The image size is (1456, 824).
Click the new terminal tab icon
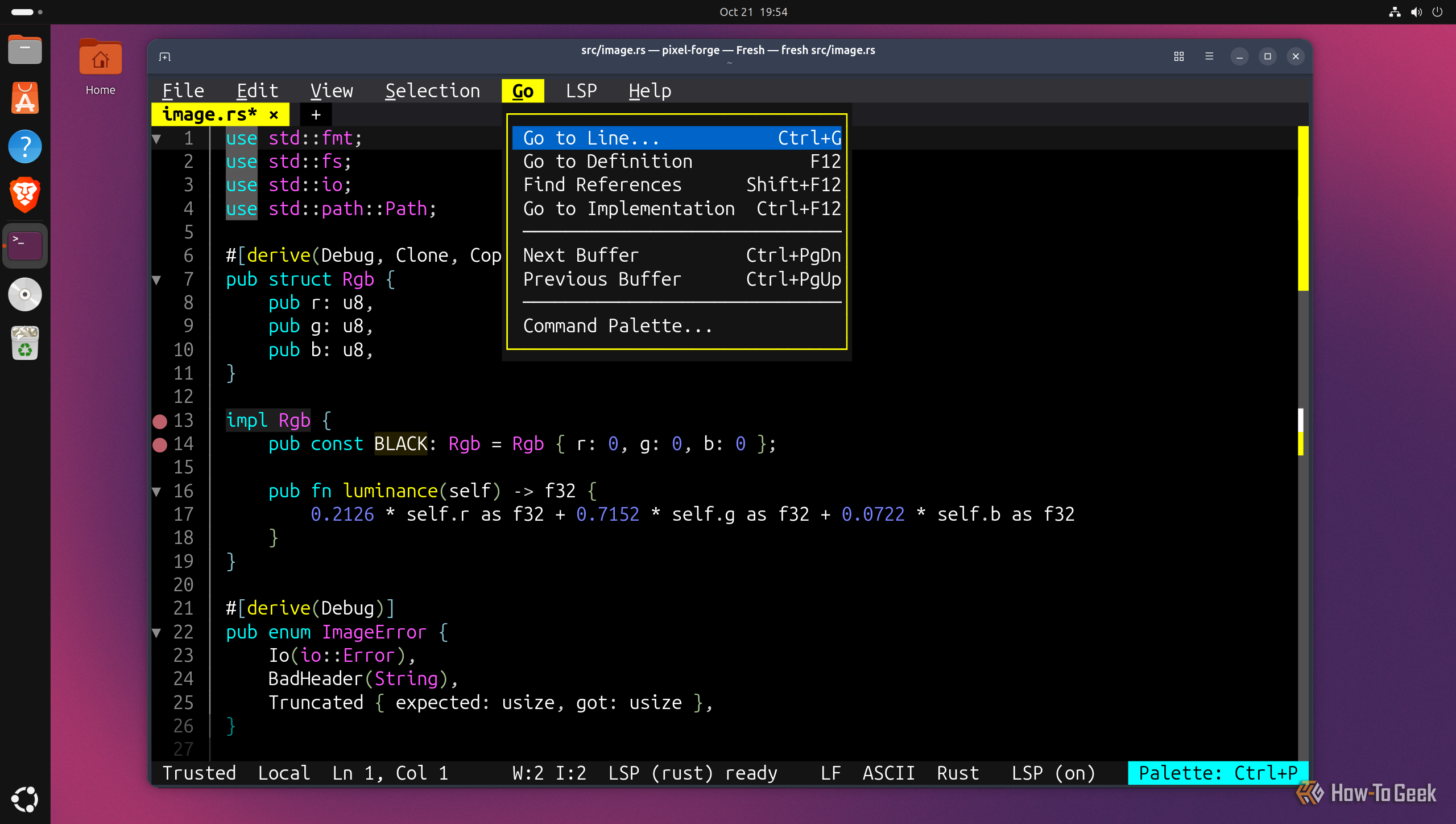point(165,56)
